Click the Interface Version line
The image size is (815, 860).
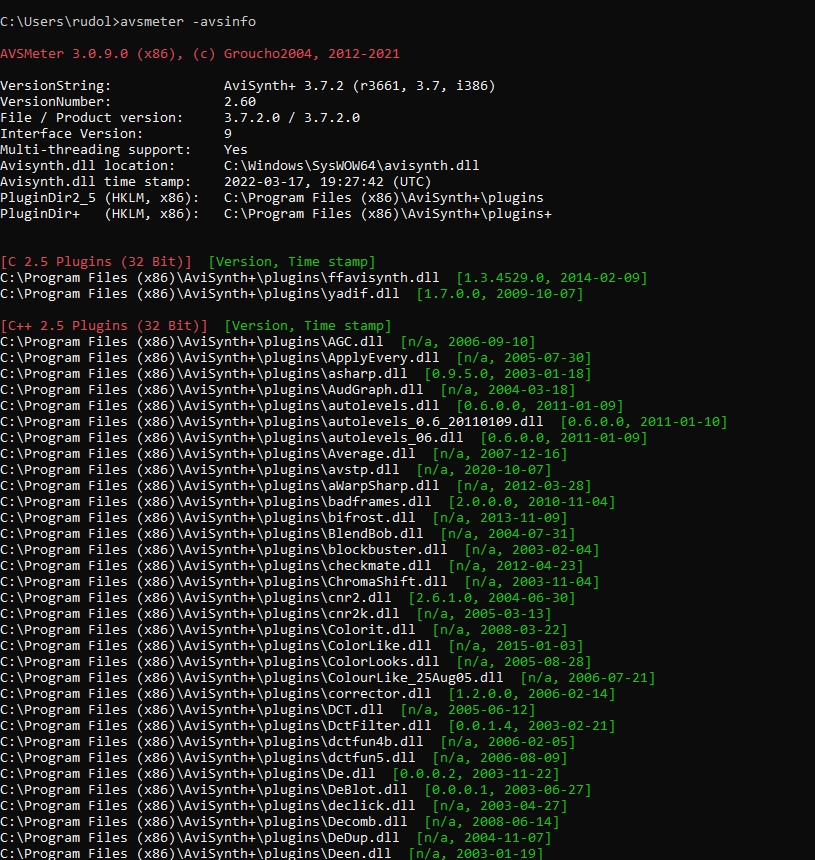116,134
